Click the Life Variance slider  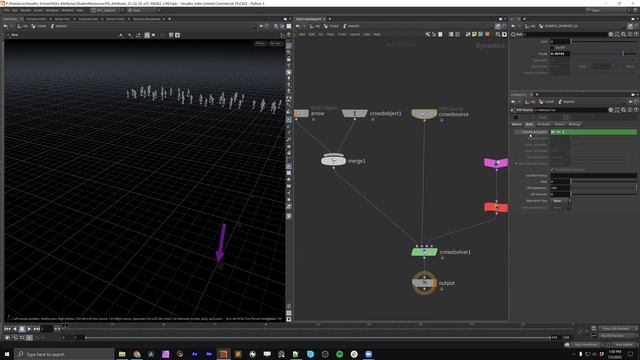click(x=604, y=194)
